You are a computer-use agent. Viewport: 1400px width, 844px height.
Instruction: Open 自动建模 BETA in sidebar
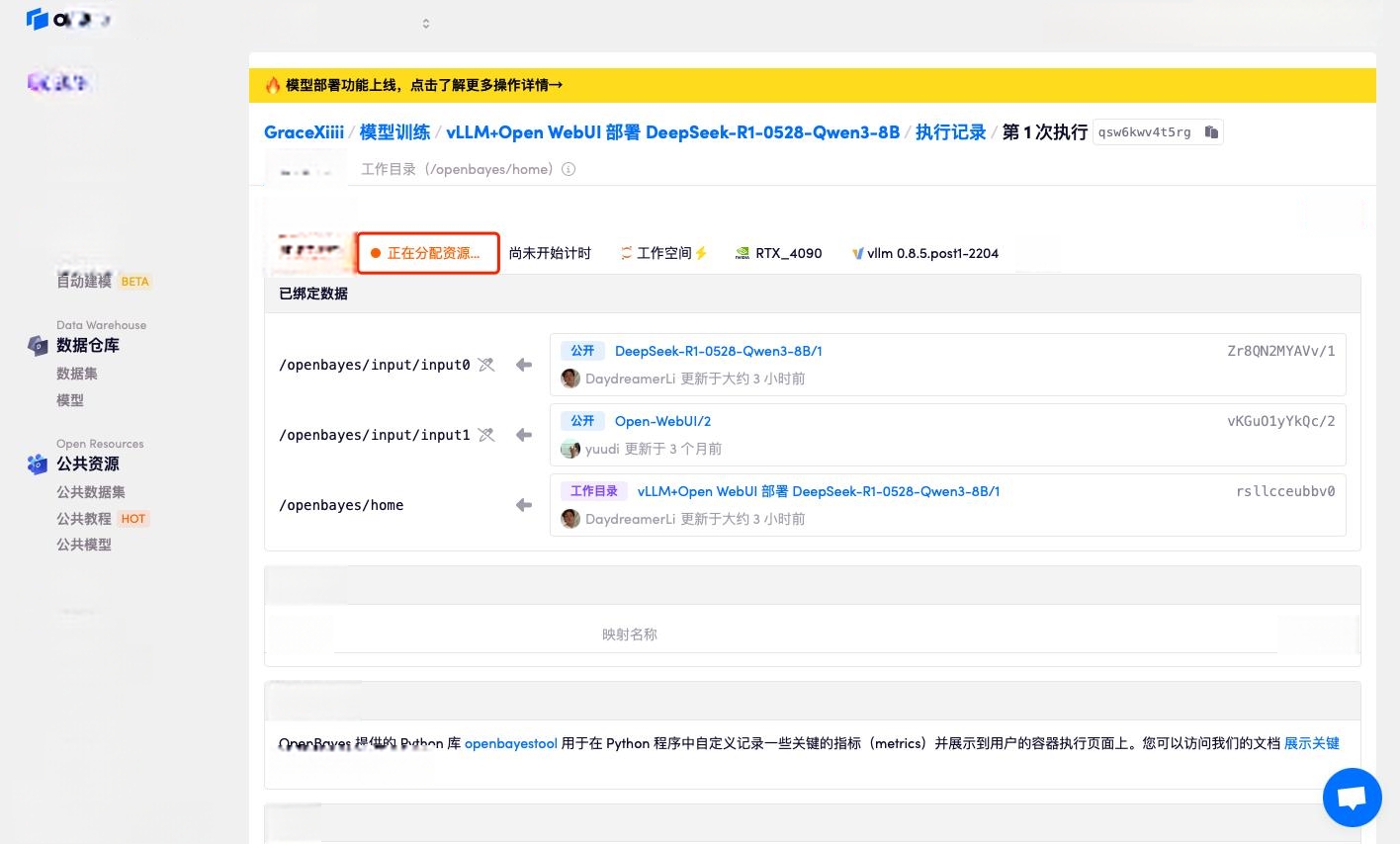(103, 281)
